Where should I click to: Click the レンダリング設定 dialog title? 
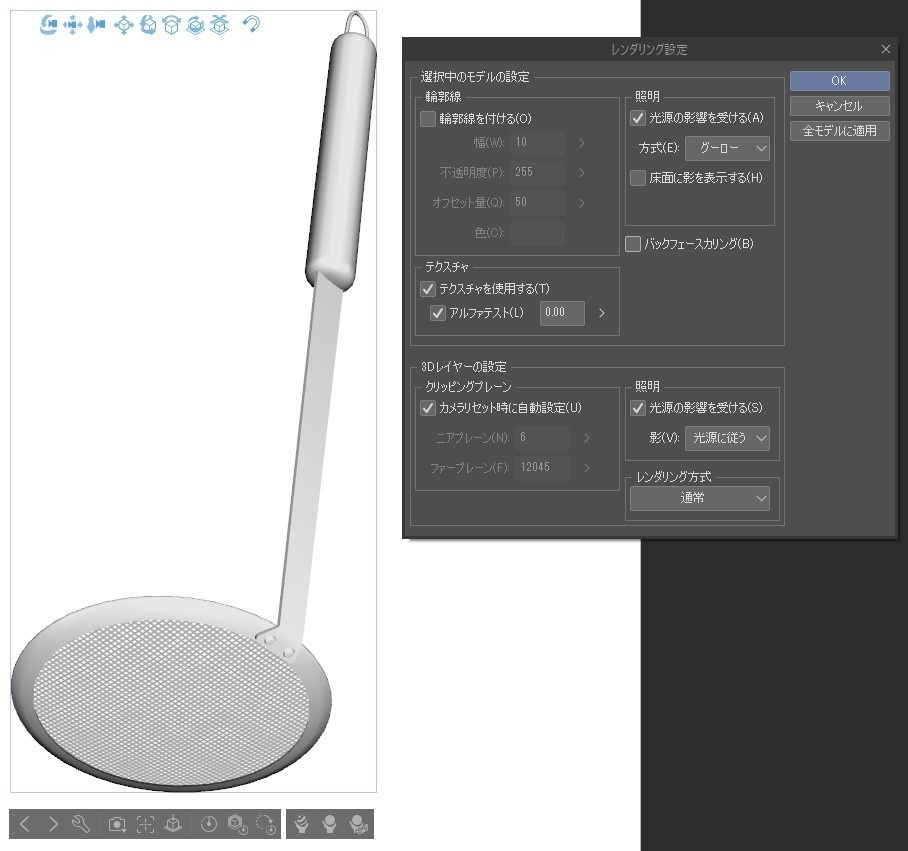[649, 50]
